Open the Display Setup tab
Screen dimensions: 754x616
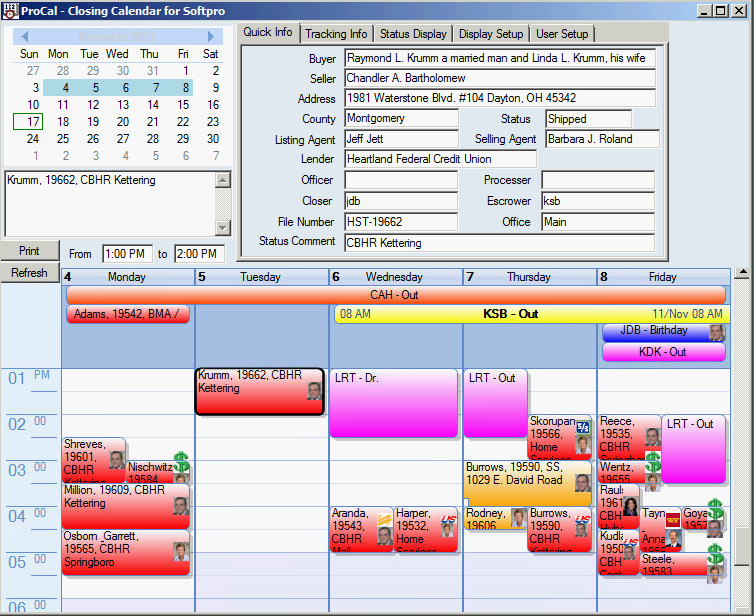[490, 34]
